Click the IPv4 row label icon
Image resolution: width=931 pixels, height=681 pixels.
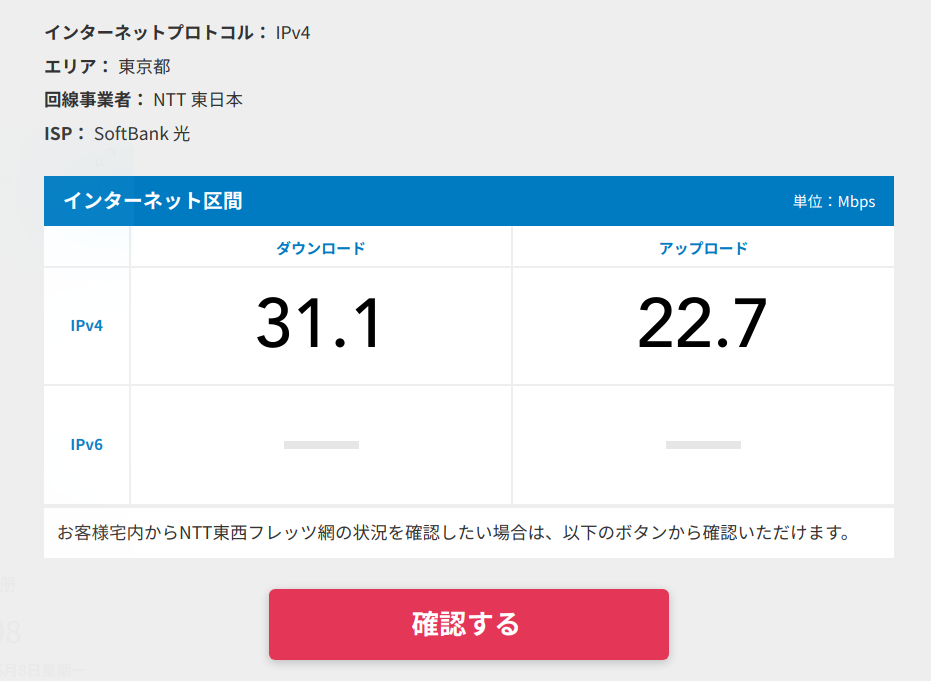[86, 325]
